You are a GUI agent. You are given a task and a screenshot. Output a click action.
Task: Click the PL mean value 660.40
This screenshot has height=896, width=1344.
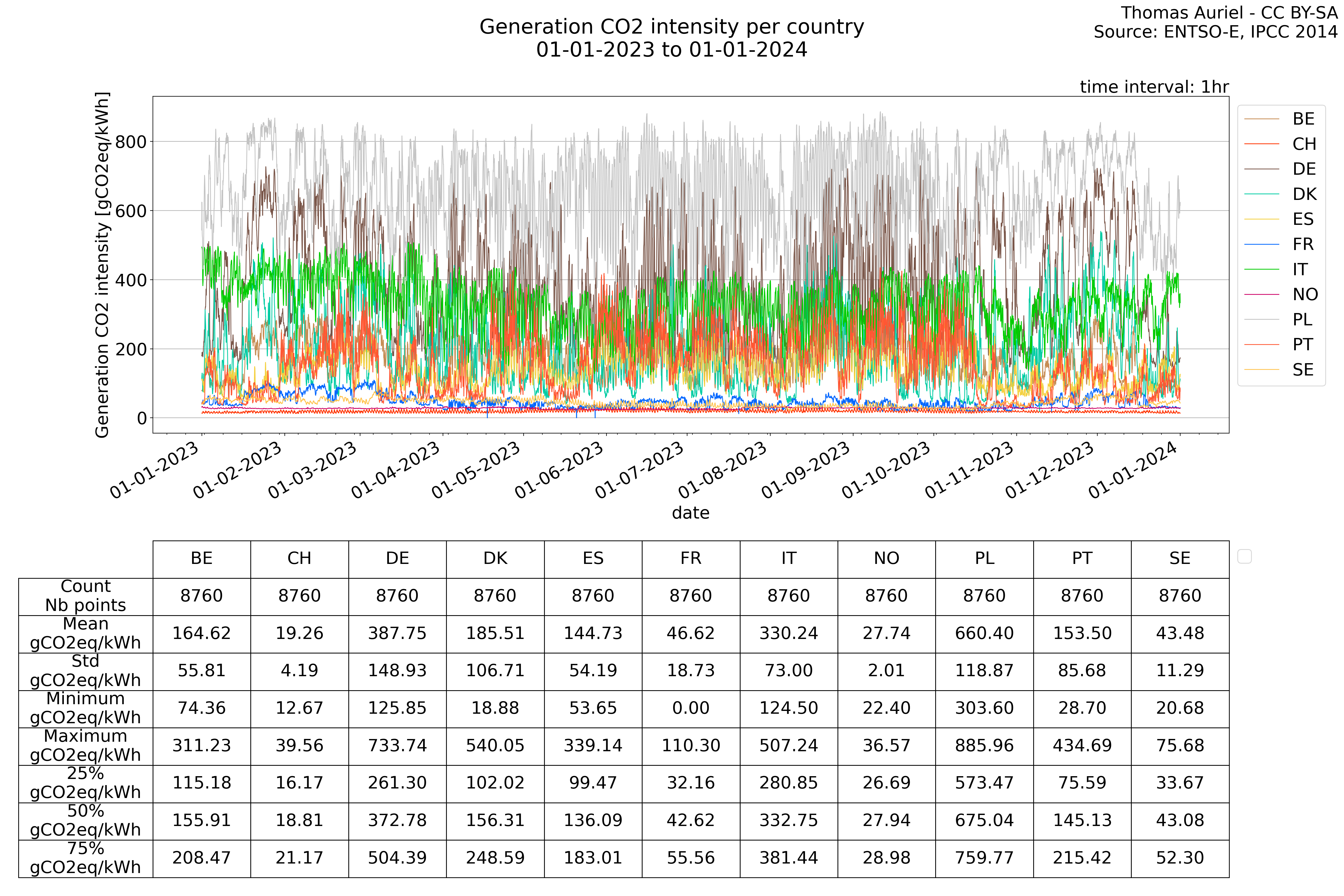984,633
